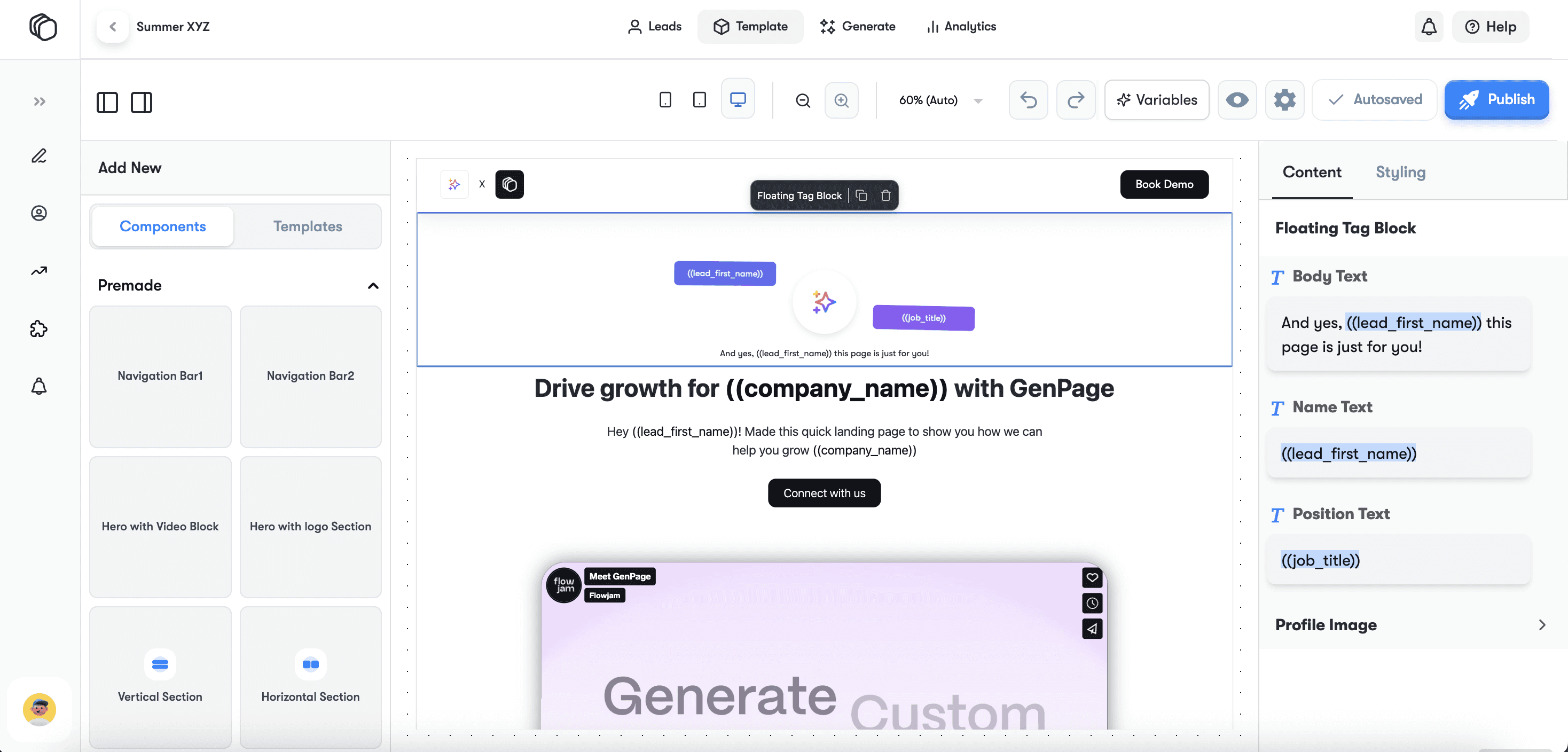This screenshot has height=752, width=1568.
Task: Switch to the Styling tab
Action: (1400, 173)
